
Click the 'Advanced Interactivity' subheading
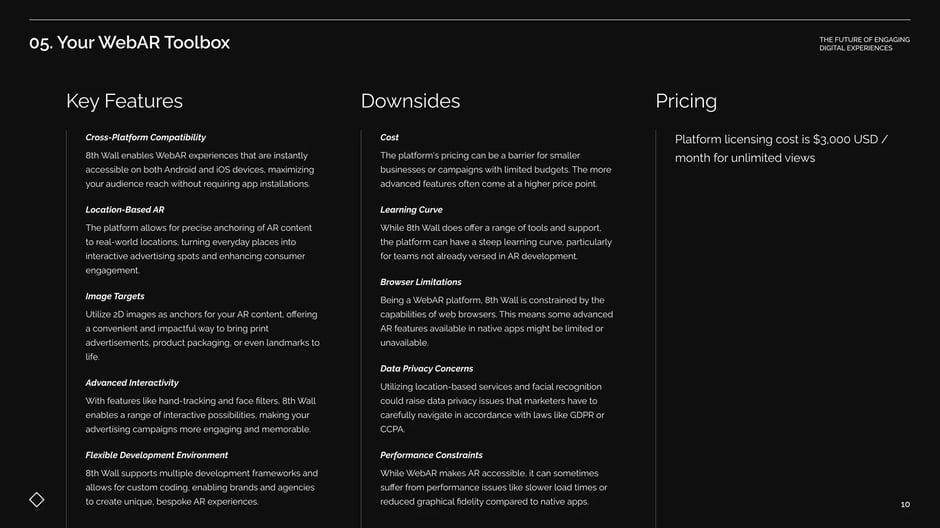click(132, 382)
